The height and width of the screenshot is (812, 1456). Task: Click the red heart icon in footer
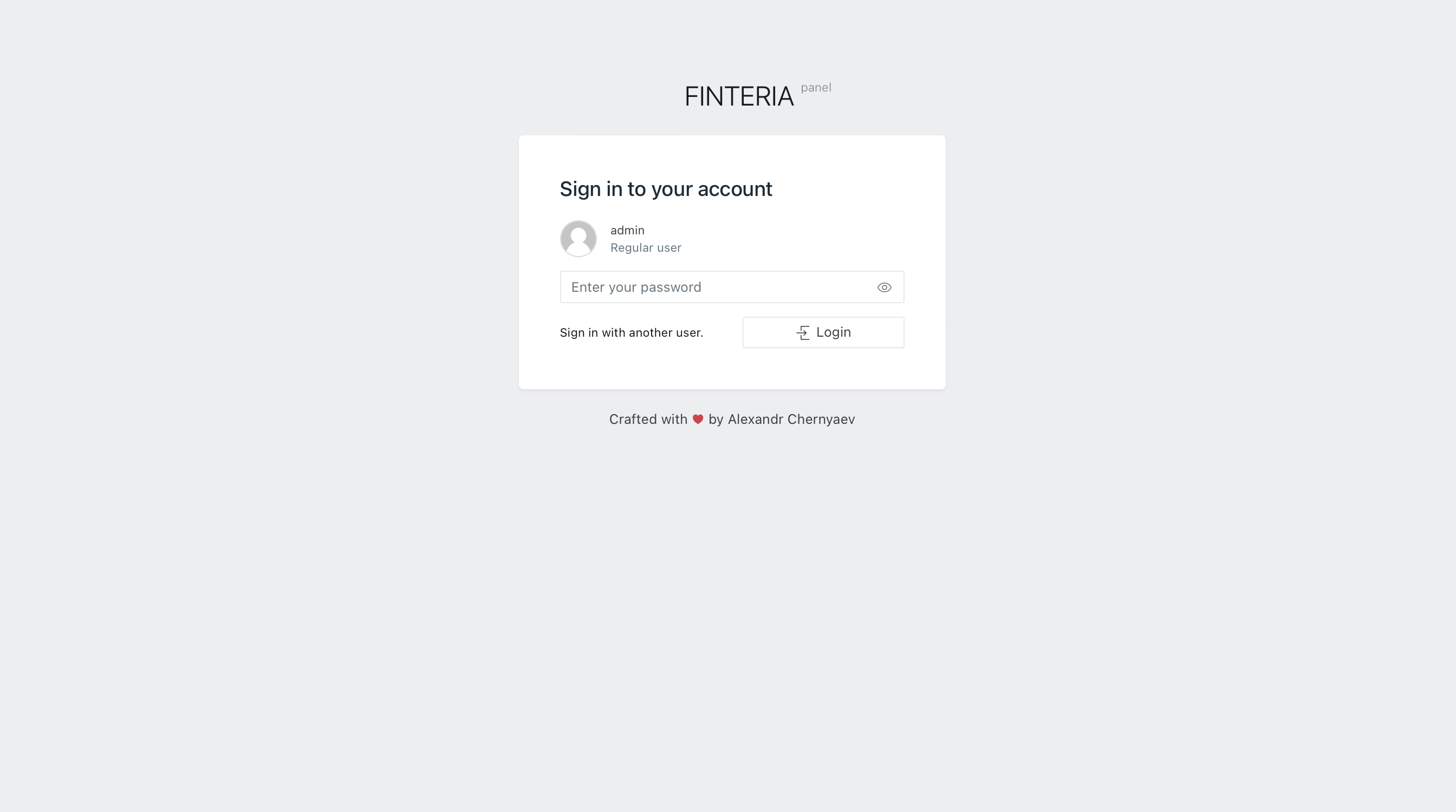(x=698, y=419)
